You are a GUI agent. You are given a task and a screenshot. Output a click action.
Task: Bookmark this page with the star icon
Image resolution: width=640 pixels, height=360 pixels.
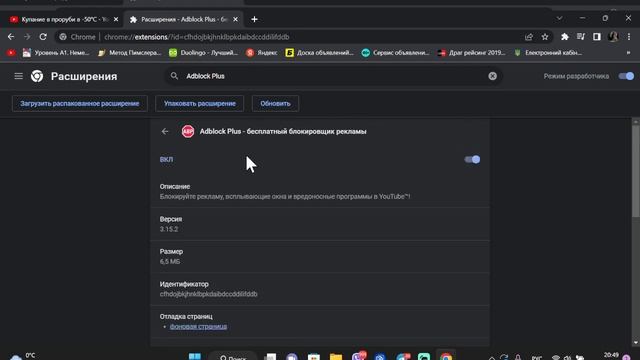[545, 37]
